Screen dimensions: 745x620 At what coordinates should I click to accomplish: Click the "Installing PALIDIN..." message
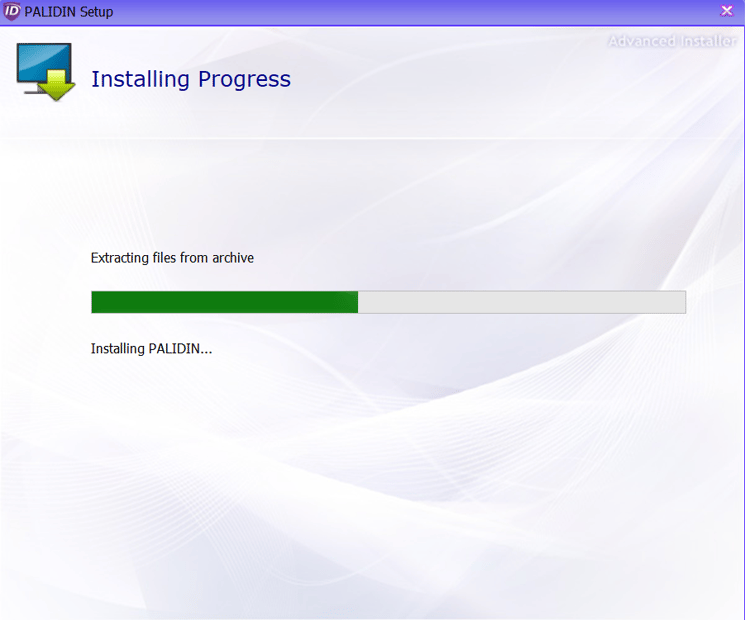151,349
